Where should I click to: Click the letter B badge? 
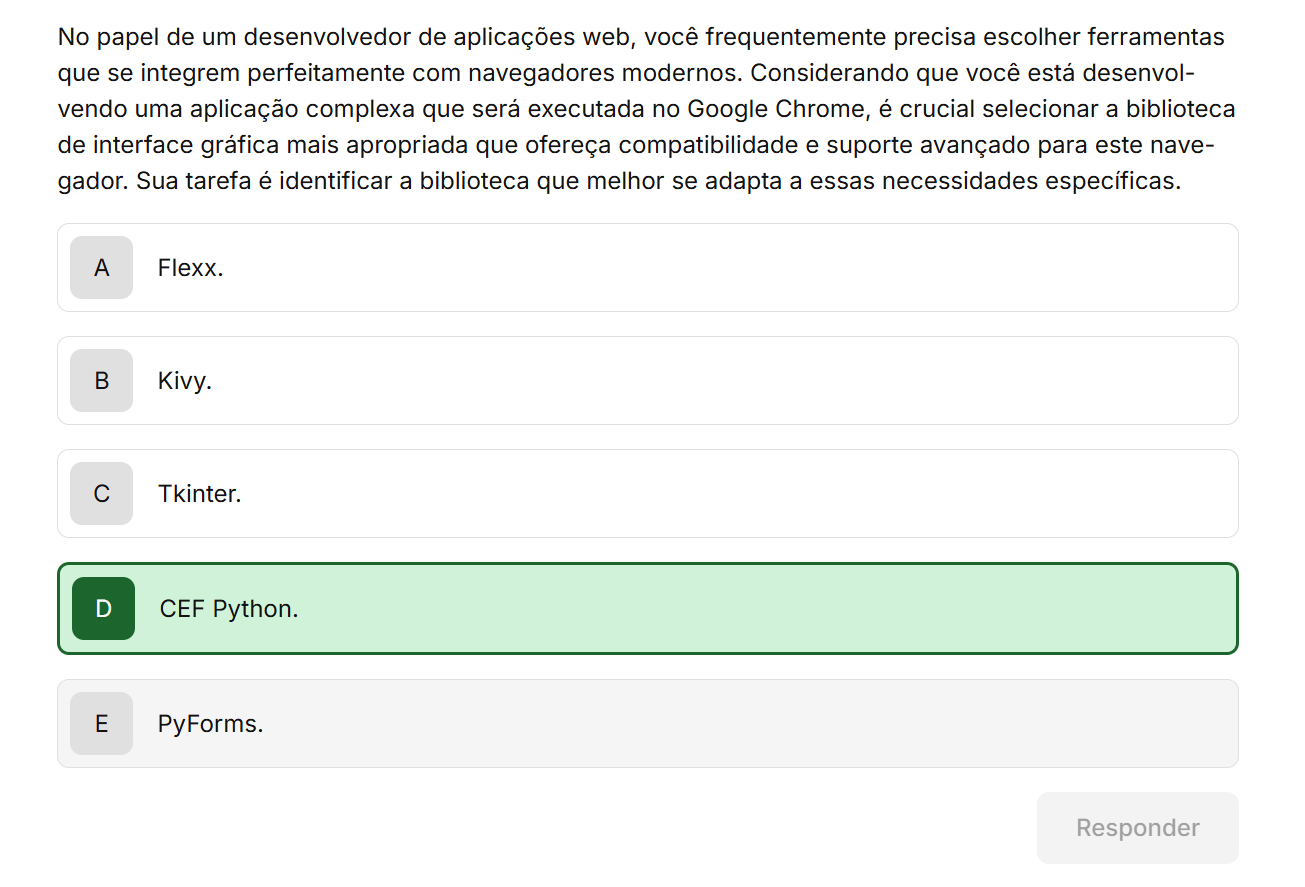(101, 381)
